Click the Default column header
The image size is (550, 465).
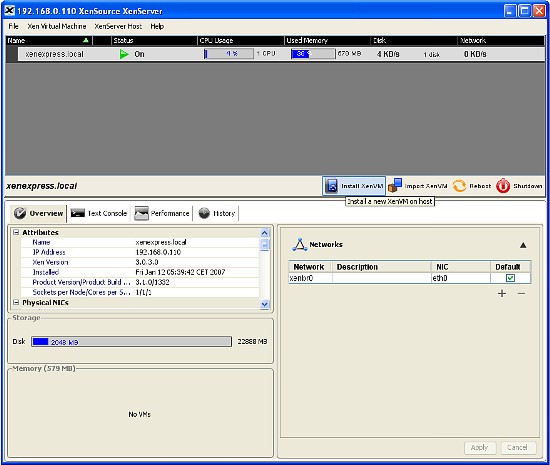(x=510, y=267)
